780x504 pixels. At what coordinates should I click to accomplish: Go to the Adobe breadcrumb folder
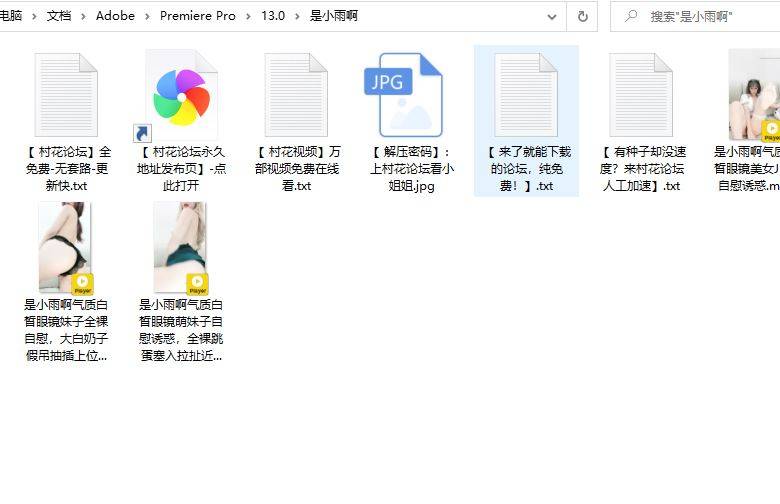tap(115, 16)
